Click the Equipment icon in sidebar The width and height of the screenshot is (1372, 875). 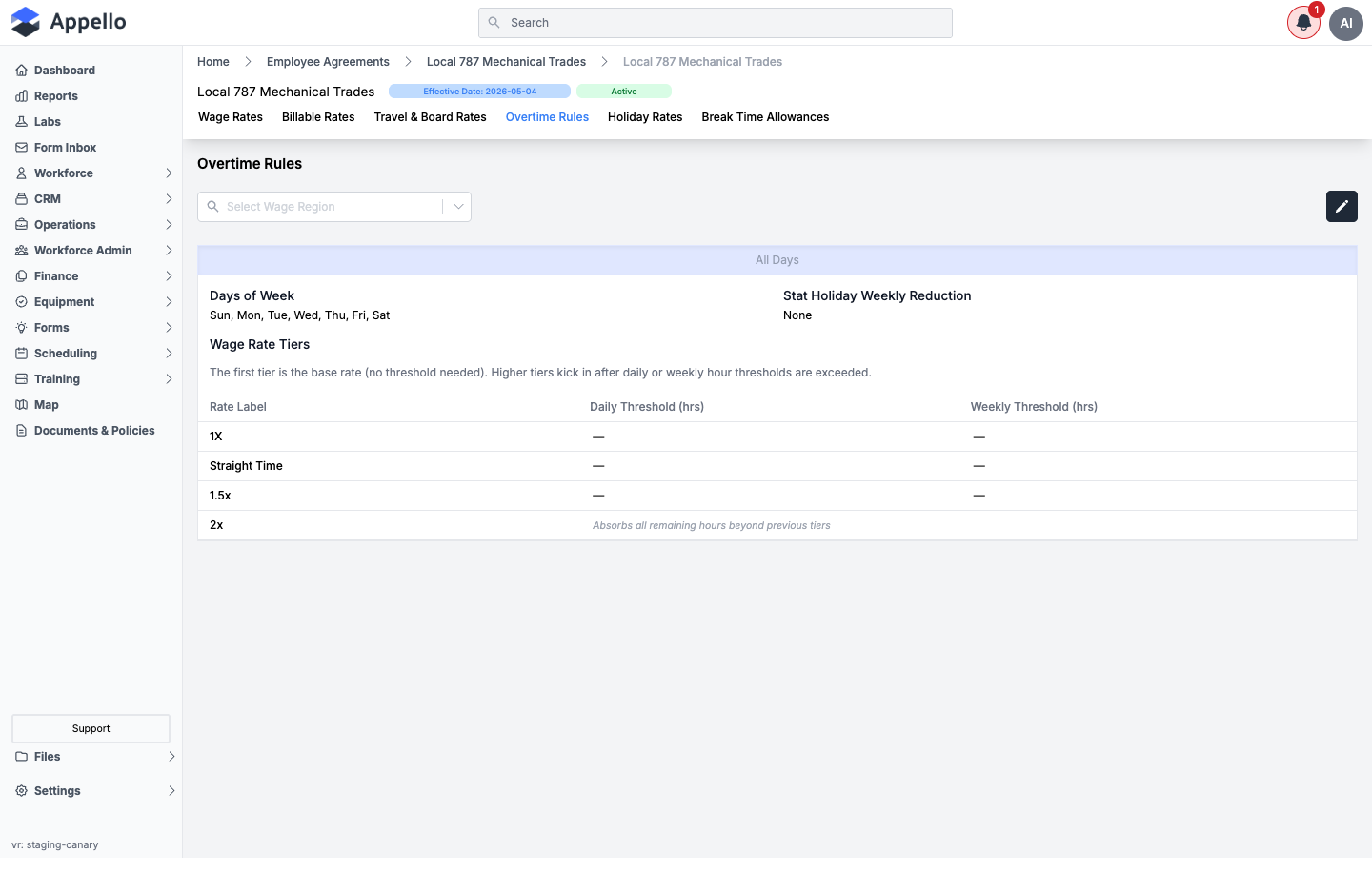[21, 302]
